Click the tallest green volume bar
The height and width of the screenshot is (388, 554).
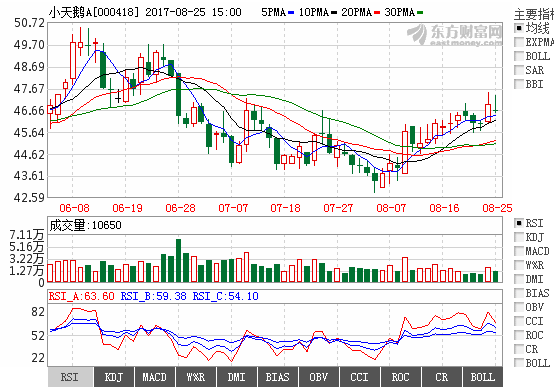[x=178, y=260]
